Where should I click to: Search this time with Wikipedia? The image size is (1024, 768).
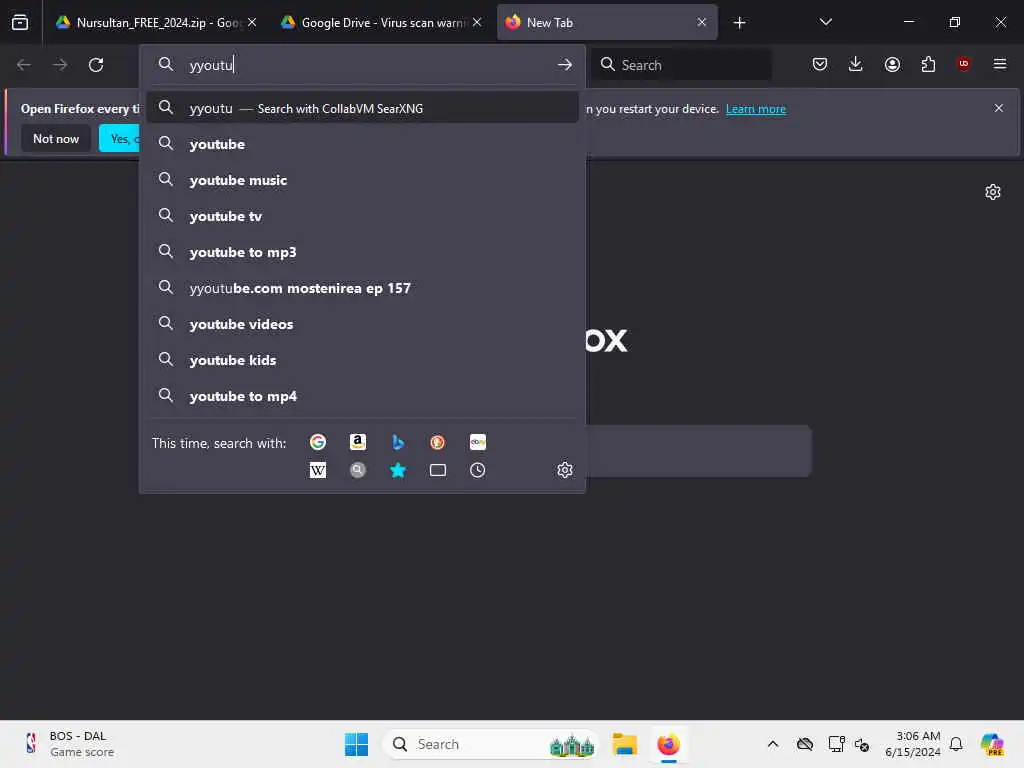(x=318, y=470)
